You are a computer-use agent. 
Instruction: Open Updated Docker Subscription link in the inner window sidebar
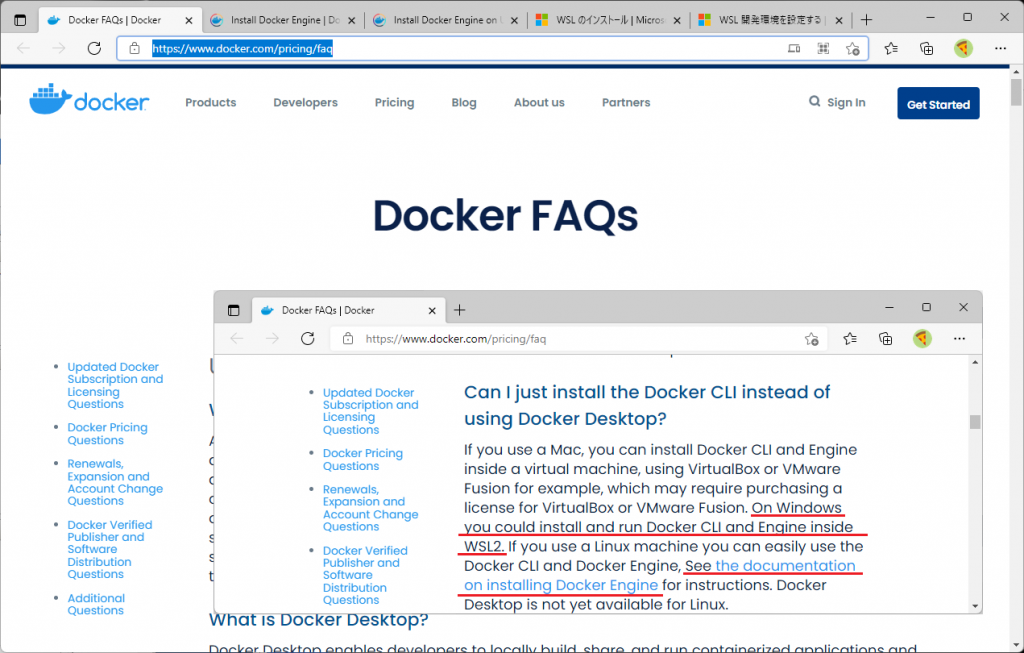coord(370,411)
